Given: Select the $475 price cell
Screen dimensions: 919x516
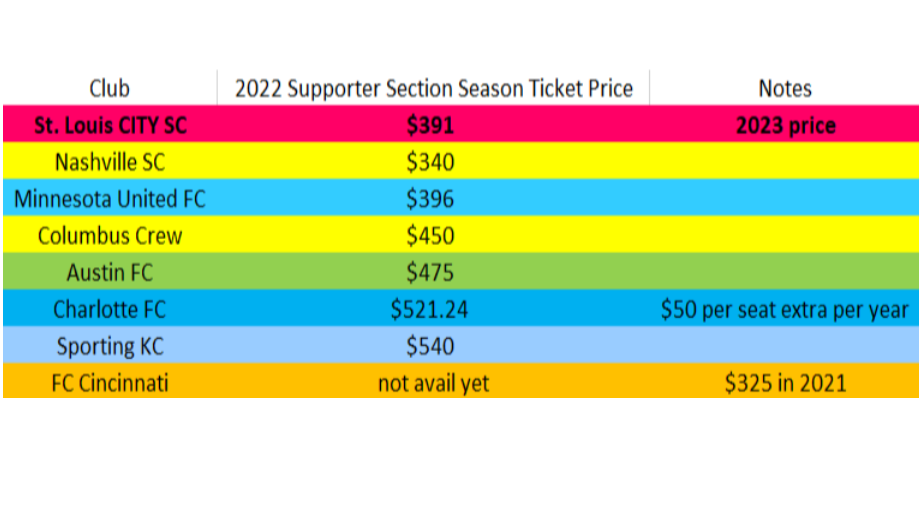Looking at the screenshot, I should tap(430, 272).
